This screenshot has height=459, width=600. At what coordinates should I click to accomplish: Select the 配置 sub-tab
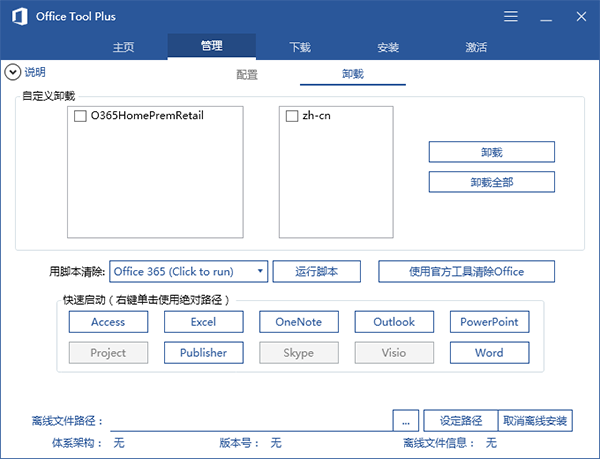247,74
